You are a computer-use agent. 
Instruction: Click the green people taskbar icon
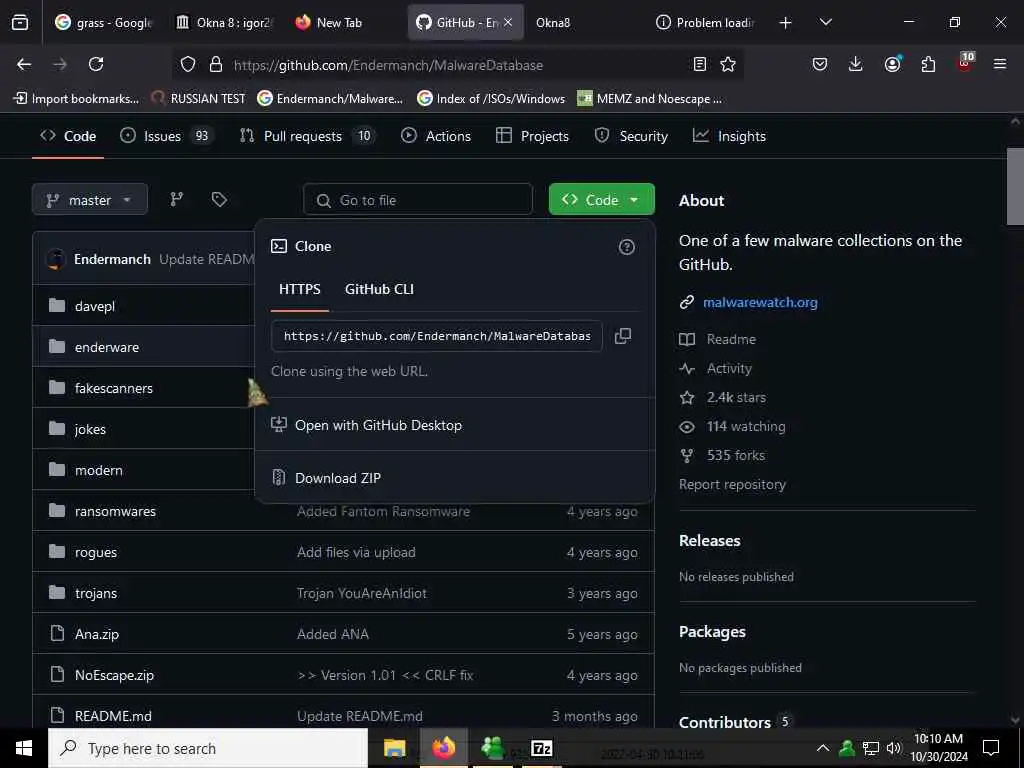point(492,748)
